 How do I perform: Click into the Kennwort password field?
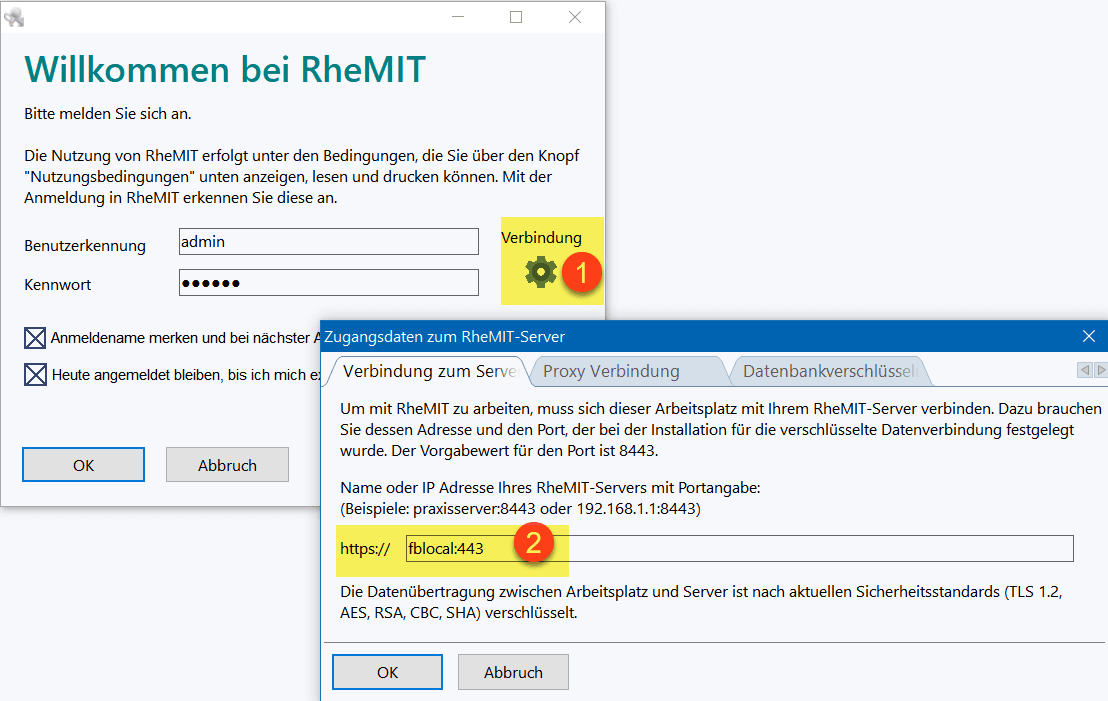328,283
